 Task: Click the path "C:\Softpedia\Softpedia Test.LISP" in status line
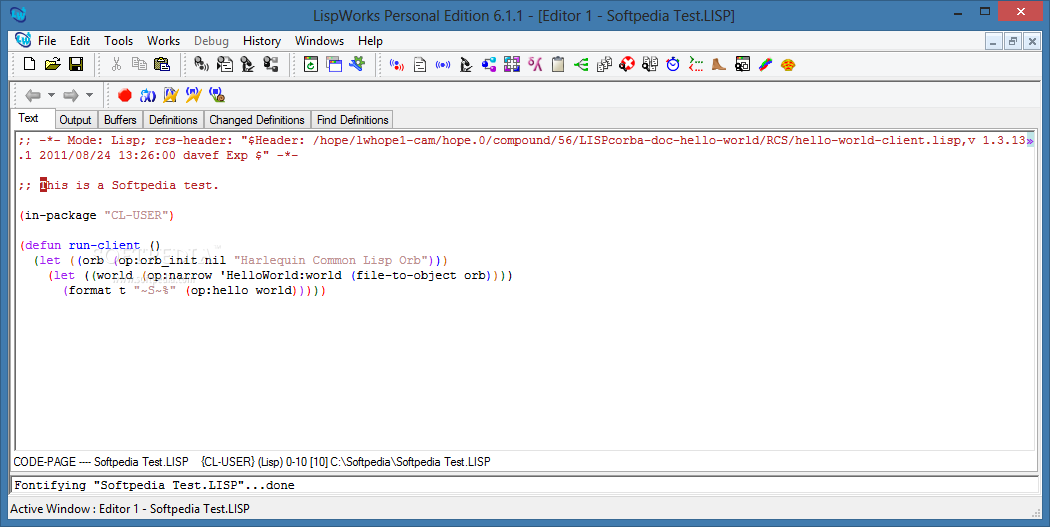[410, 461]
